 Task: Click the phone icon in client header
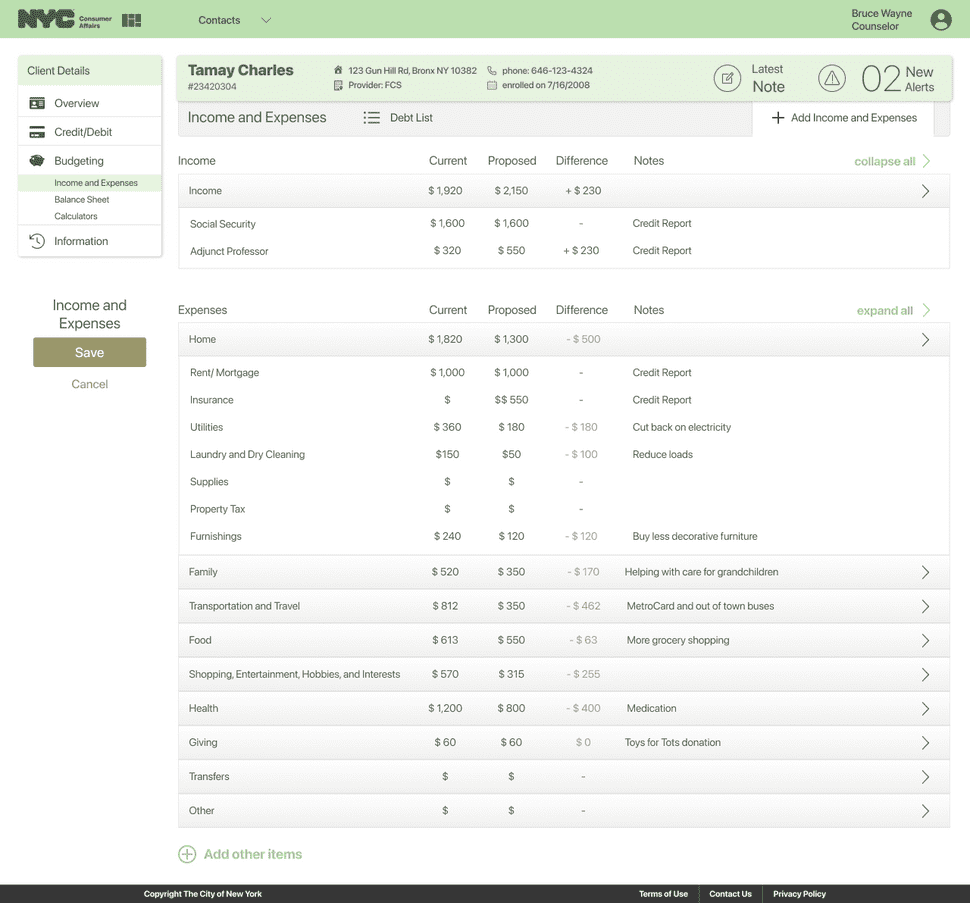point(492,71)
